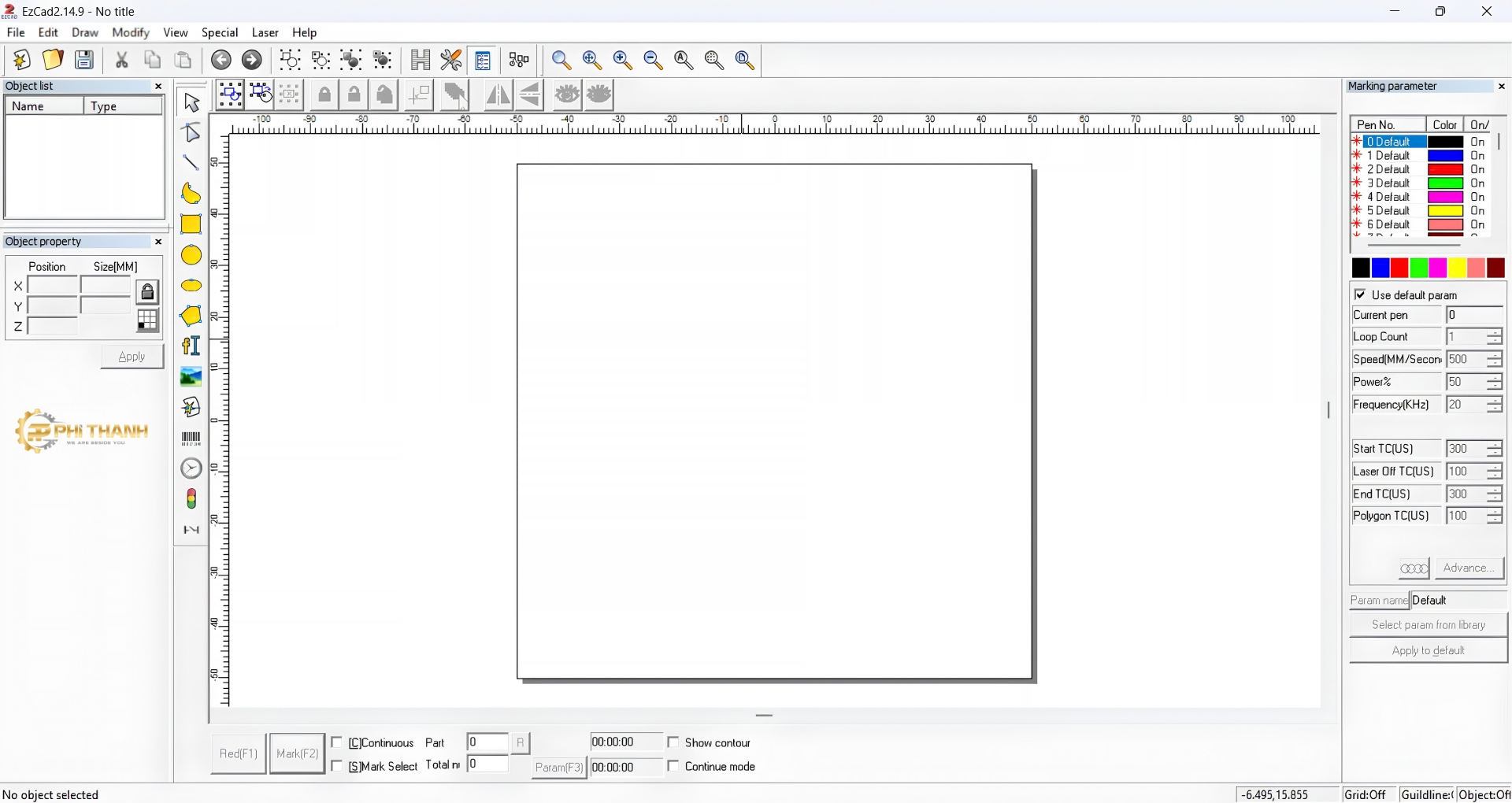Screen dimensions: 1512x803
Task: Click the Undo arrow button
Action: click(x=222, y=60)
